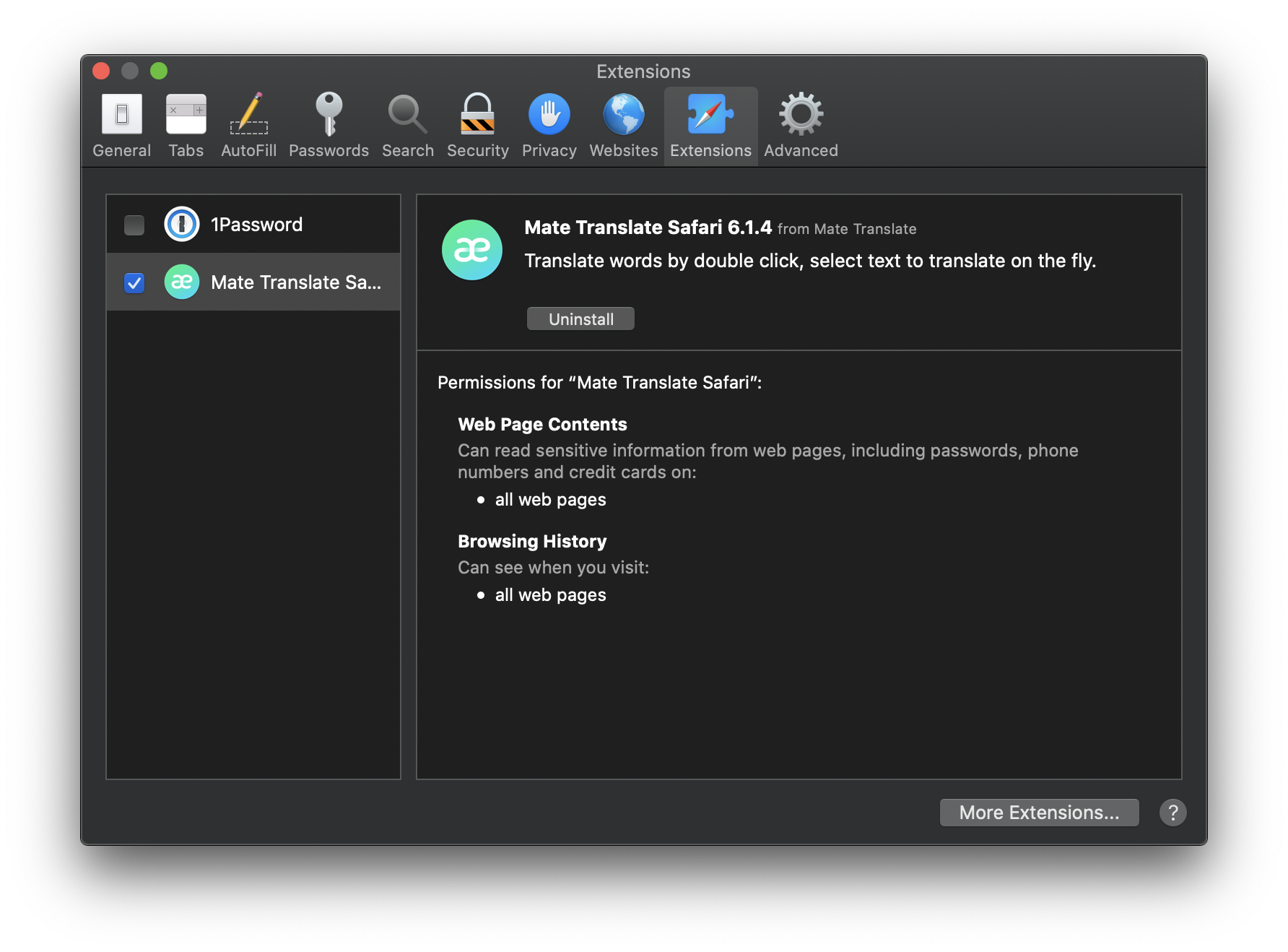
Task: Click "all web pages" under Web Page Contents
Action: pos(550,500)
